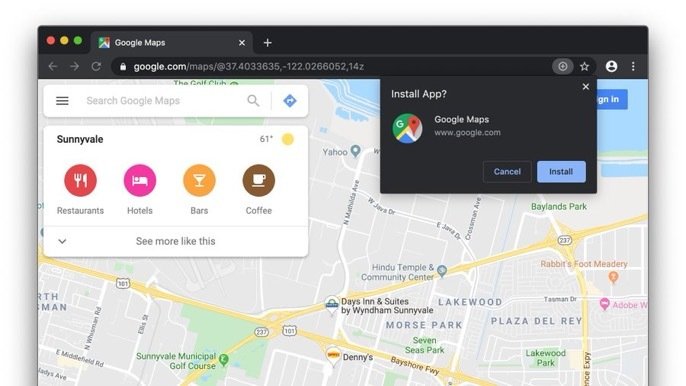Click the Tasman Dr road label

(560, 299)
